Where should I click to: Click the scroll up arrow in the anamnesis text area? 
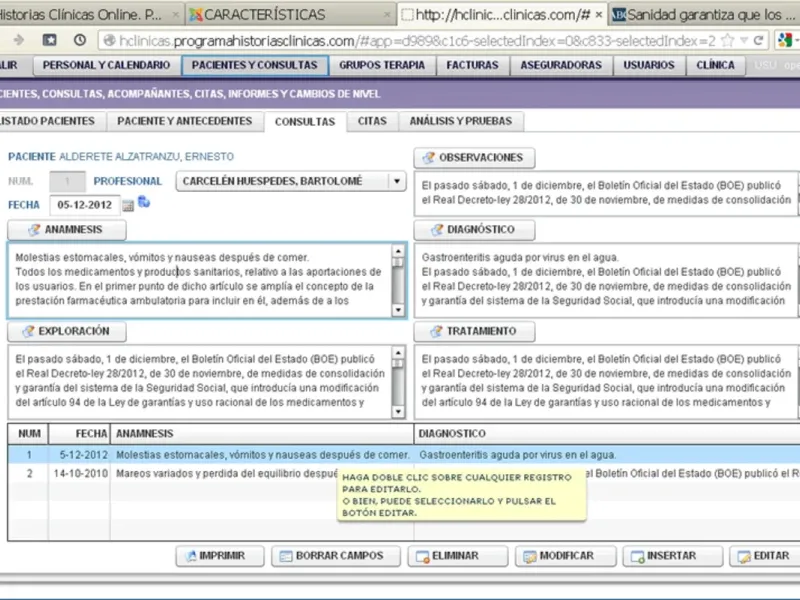tap(398, 251)
